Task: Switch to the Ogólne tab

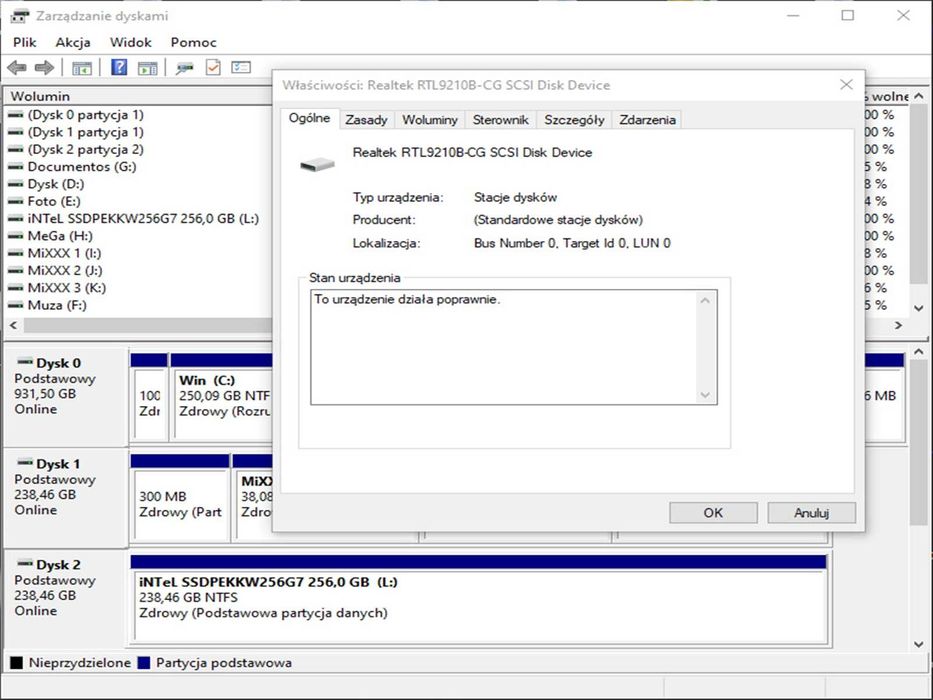Action: pos(309,118)
